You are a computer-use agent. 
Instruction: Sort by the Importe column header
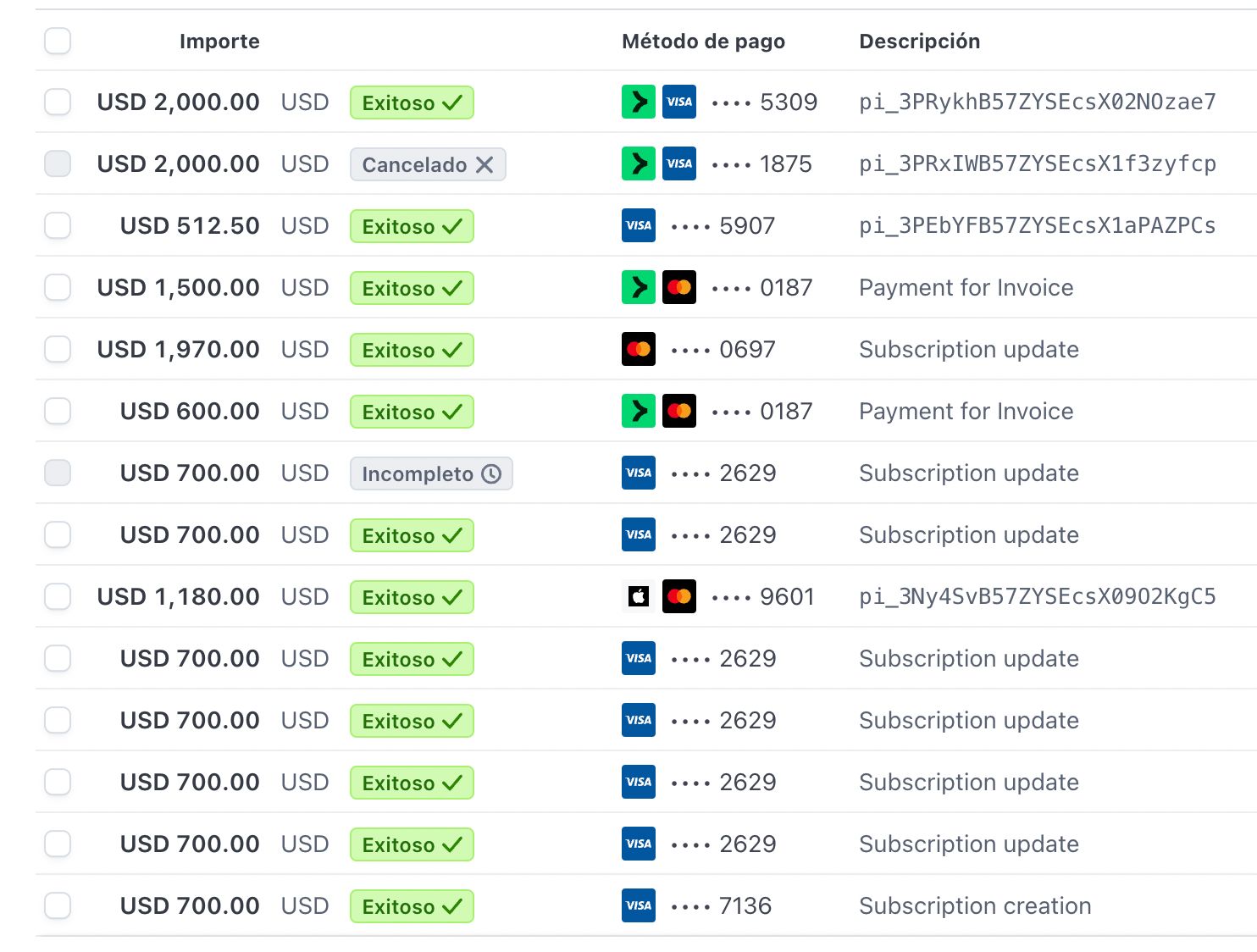(219, 42)
